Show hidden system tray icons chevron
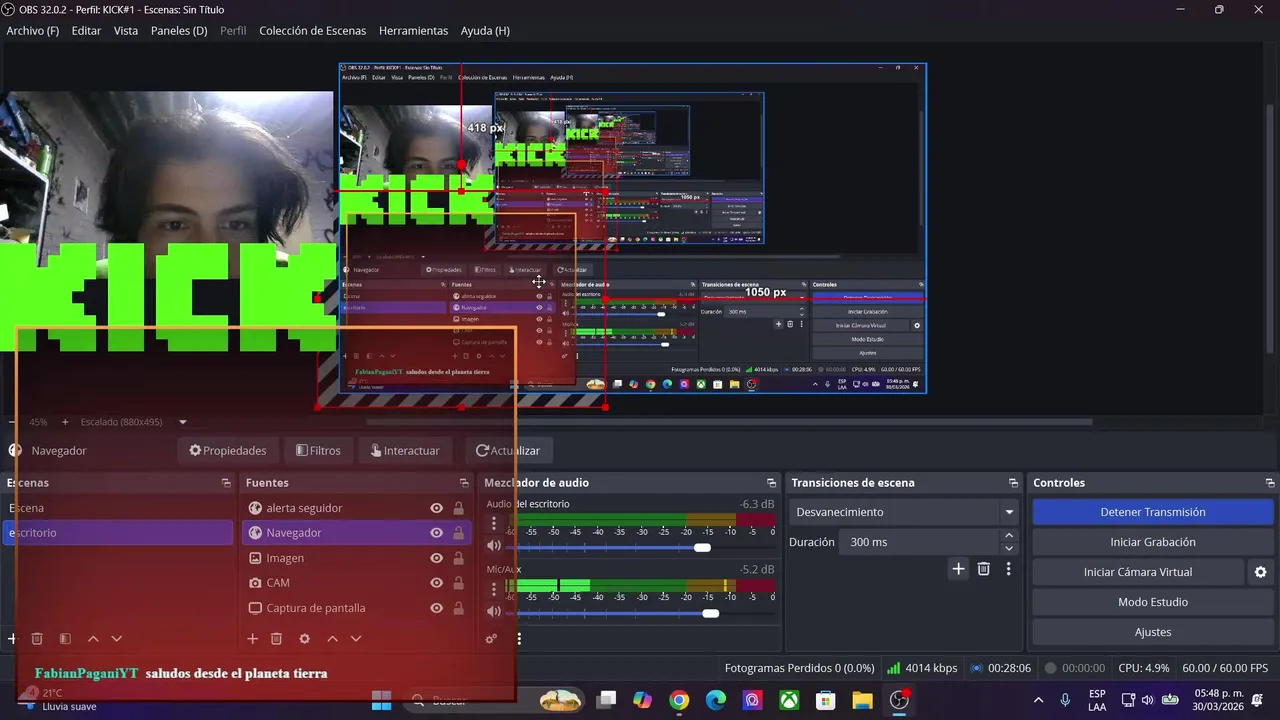 point(1038,700)
